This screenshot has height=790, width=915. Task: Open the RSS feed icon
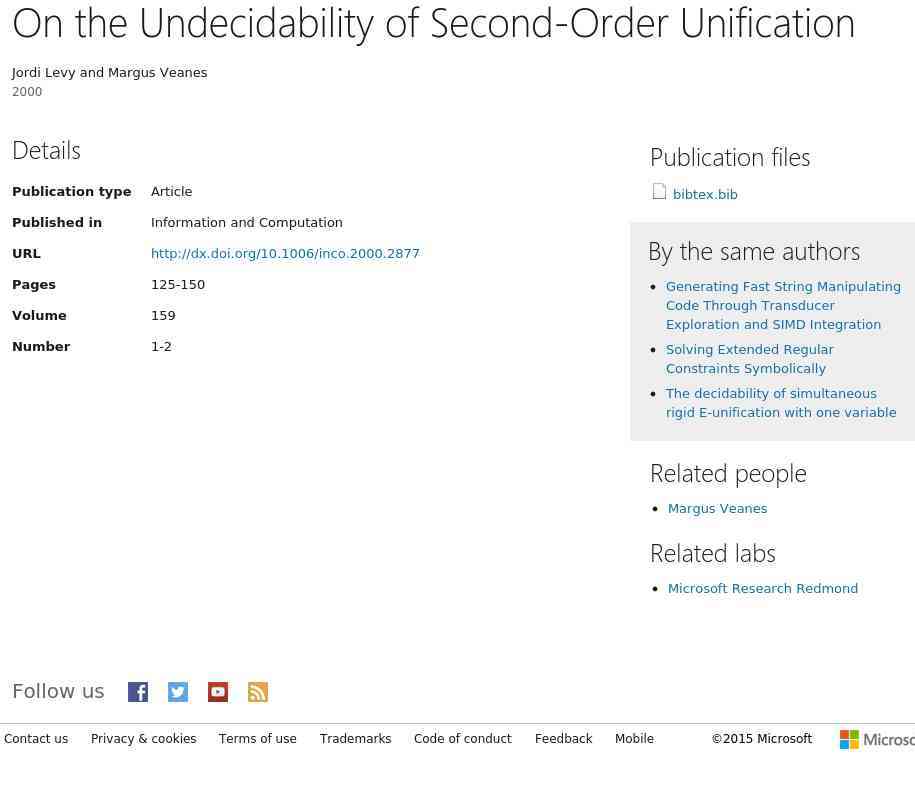pyautogui.click(x=258, y=692)
